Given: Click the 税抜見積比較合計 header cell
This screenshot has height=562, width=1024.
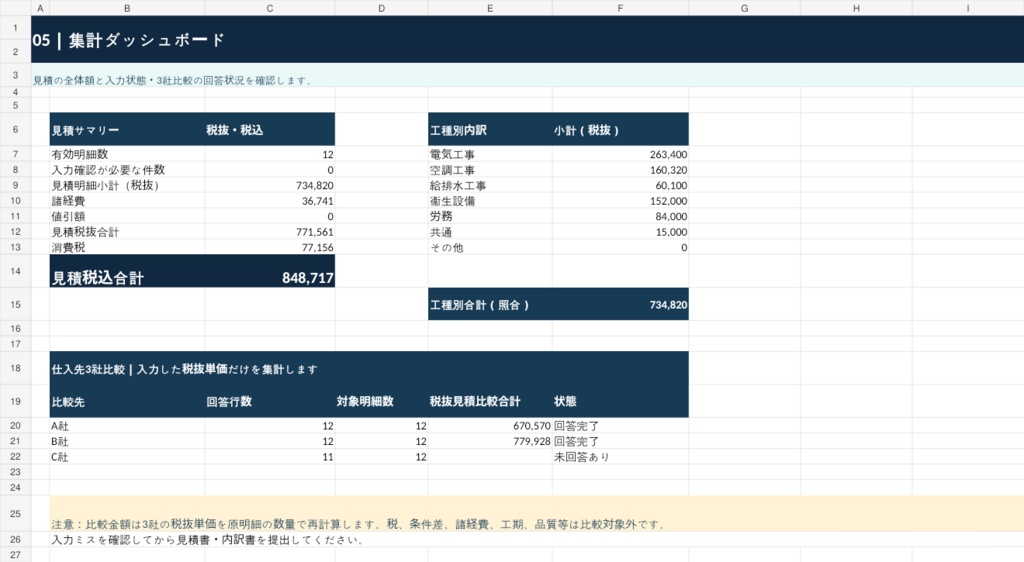Looking at the screenshot, I should [490, 401].
